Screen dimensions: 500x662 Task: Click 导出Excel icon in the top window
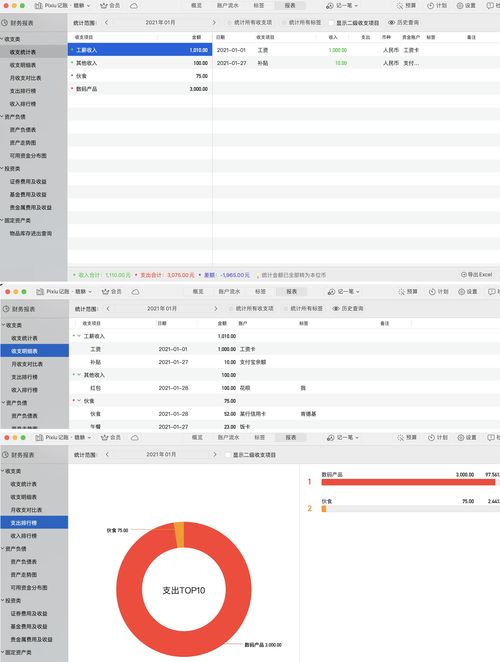coord(464,274)
